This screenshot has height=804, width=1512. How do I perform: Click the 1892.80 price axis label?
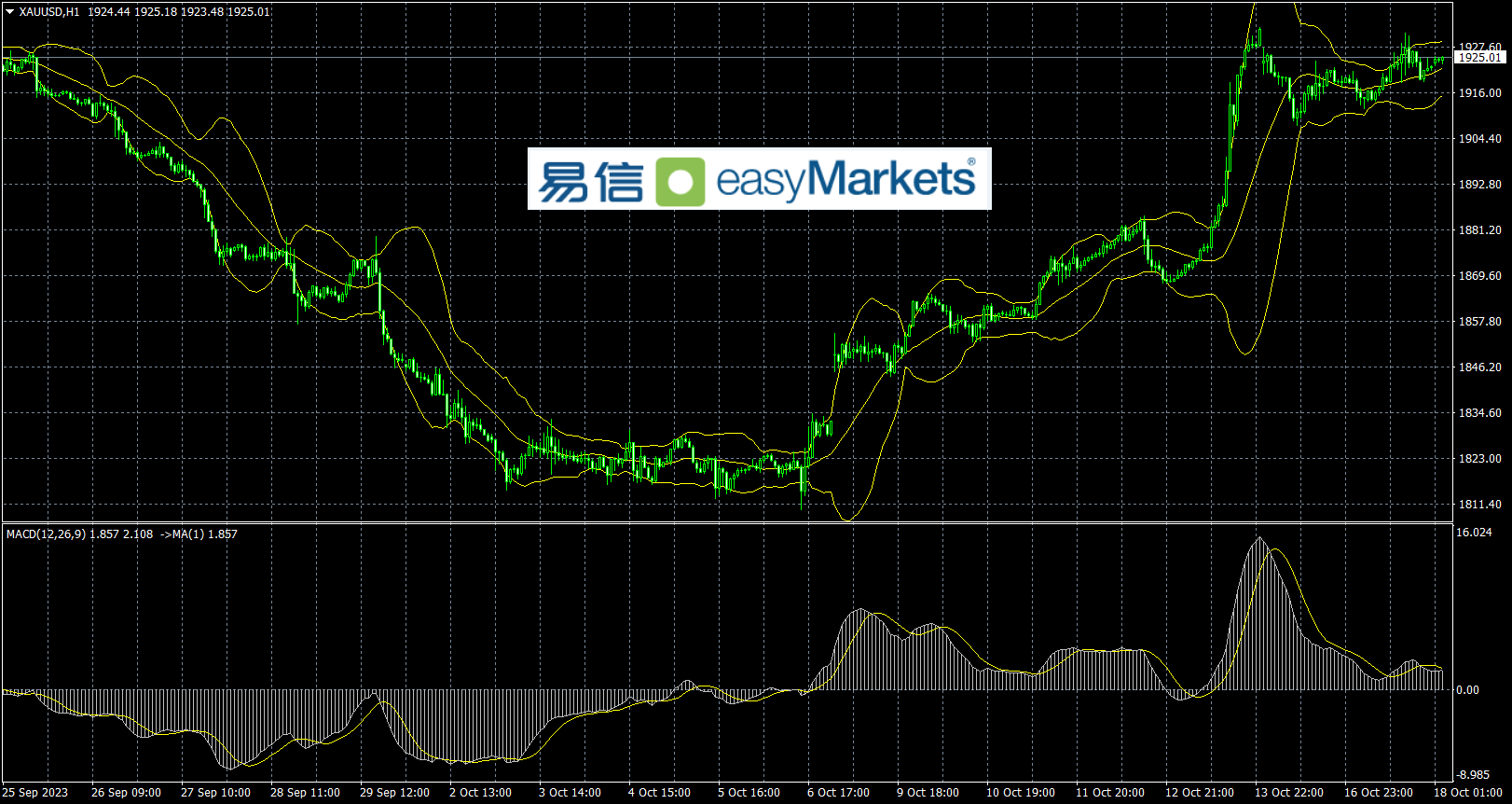[1480, 185]
